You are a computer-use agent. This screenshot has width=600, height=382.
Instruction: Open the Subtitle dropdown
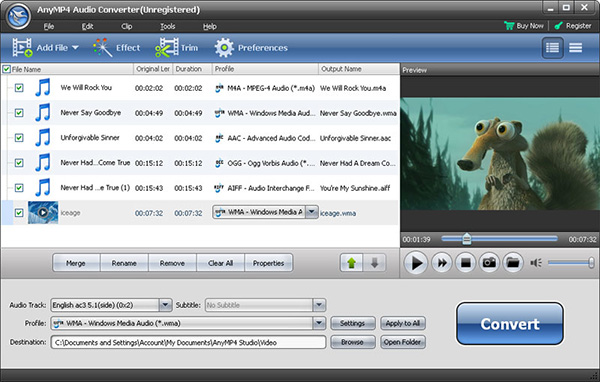pyautogui.click(x=319, y=305)
